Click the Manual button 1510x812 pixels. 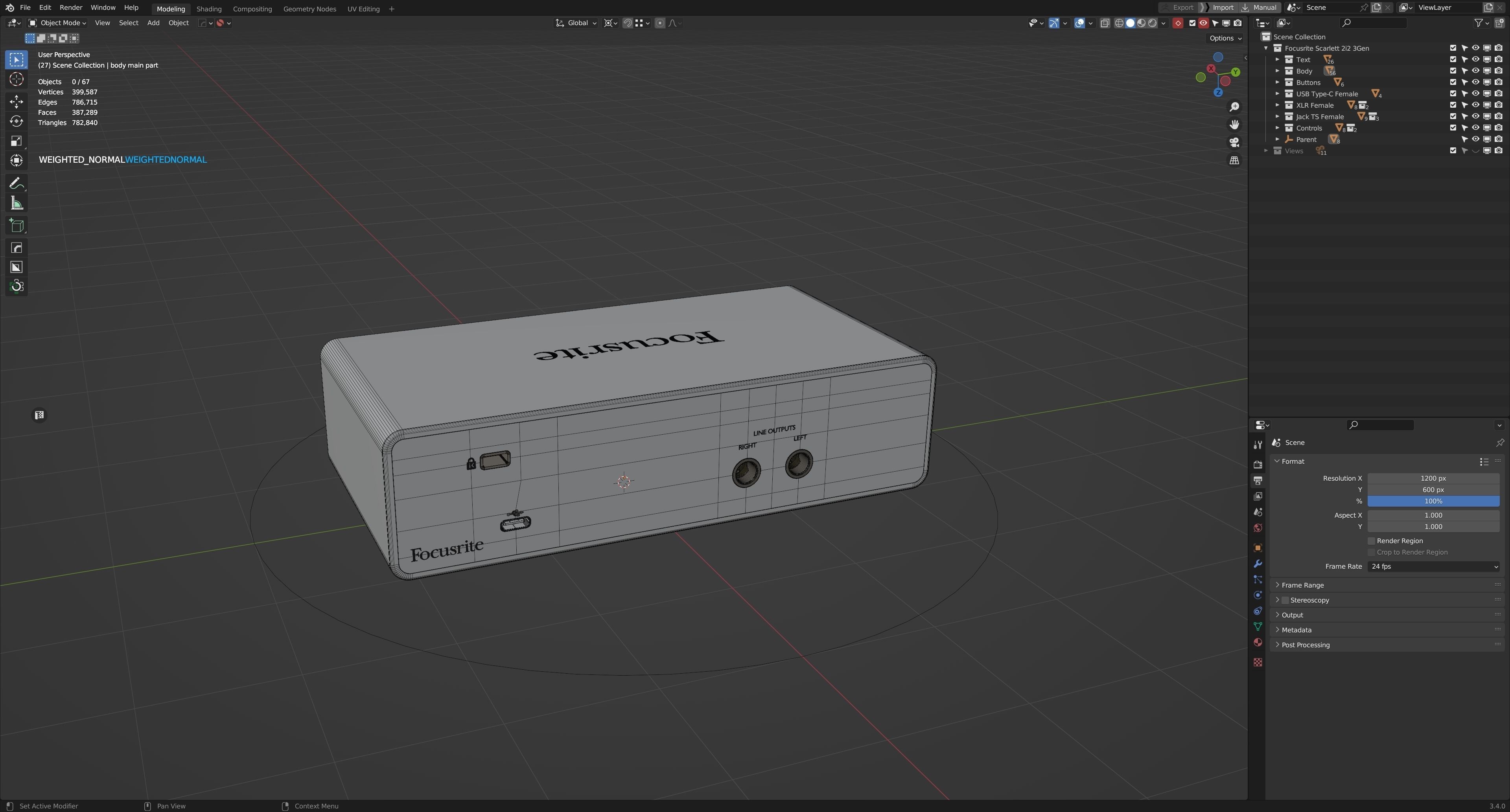(1258, 7)
